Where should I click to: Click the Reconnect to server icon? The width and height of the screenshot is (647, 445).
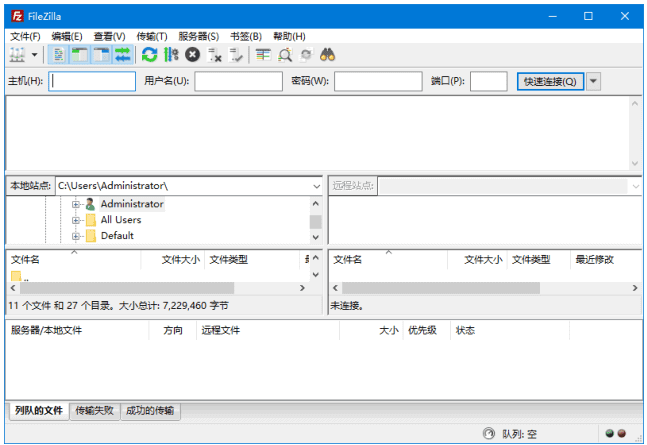[236, 55]
